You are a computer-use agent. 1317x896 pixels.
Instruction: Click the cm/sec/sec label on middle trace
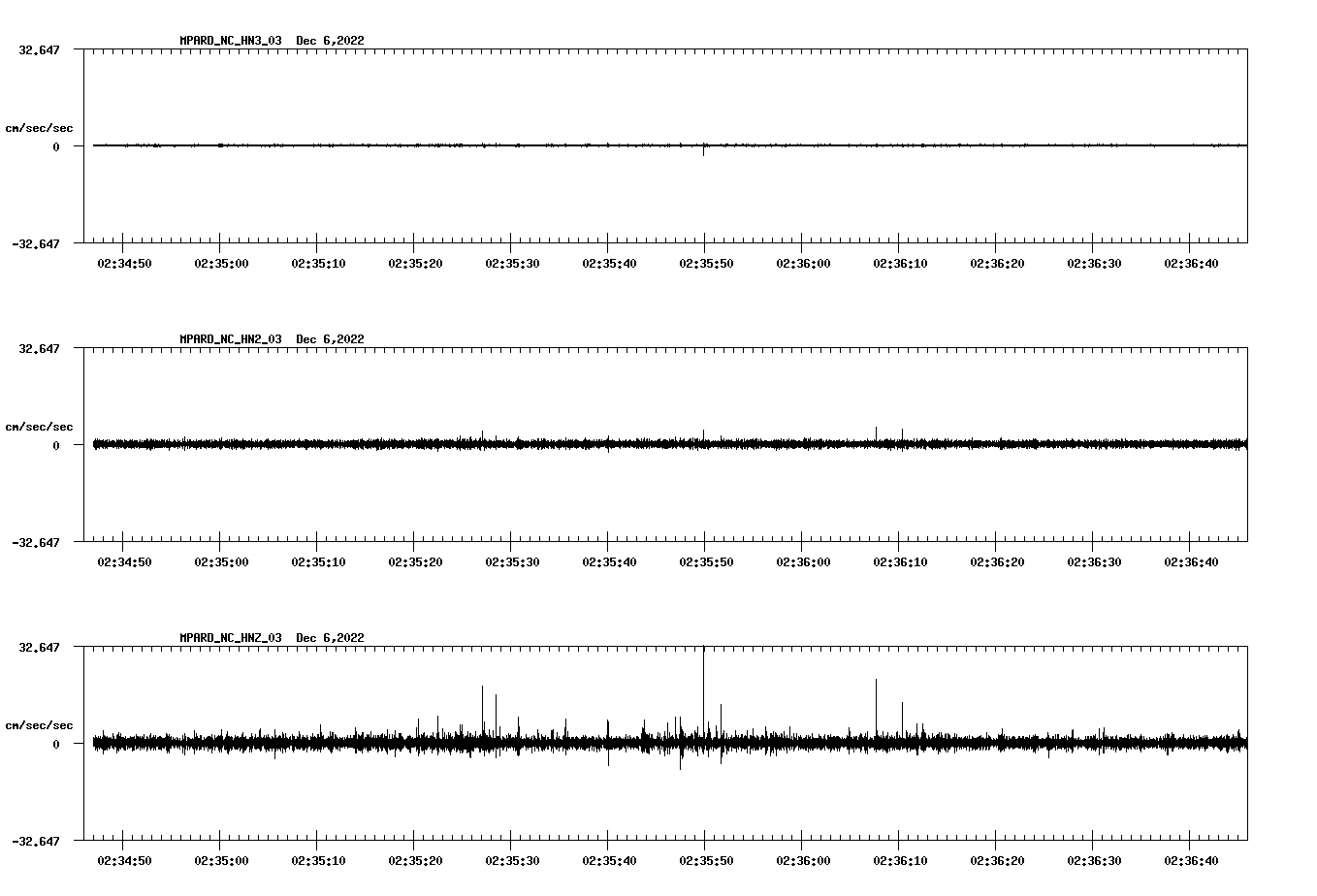pyautogui.click(x=40, y=426)
